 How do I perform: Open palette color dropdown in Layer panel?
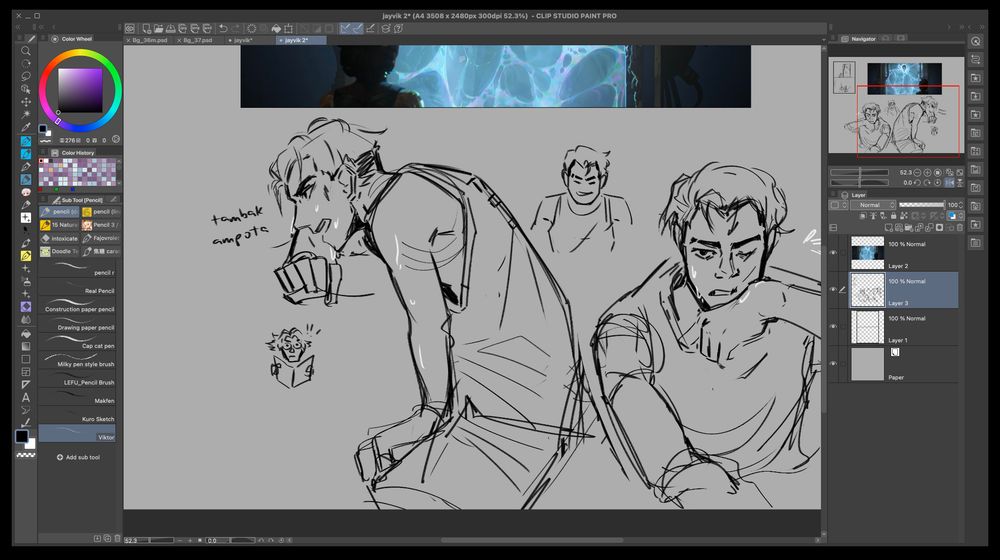839,205
